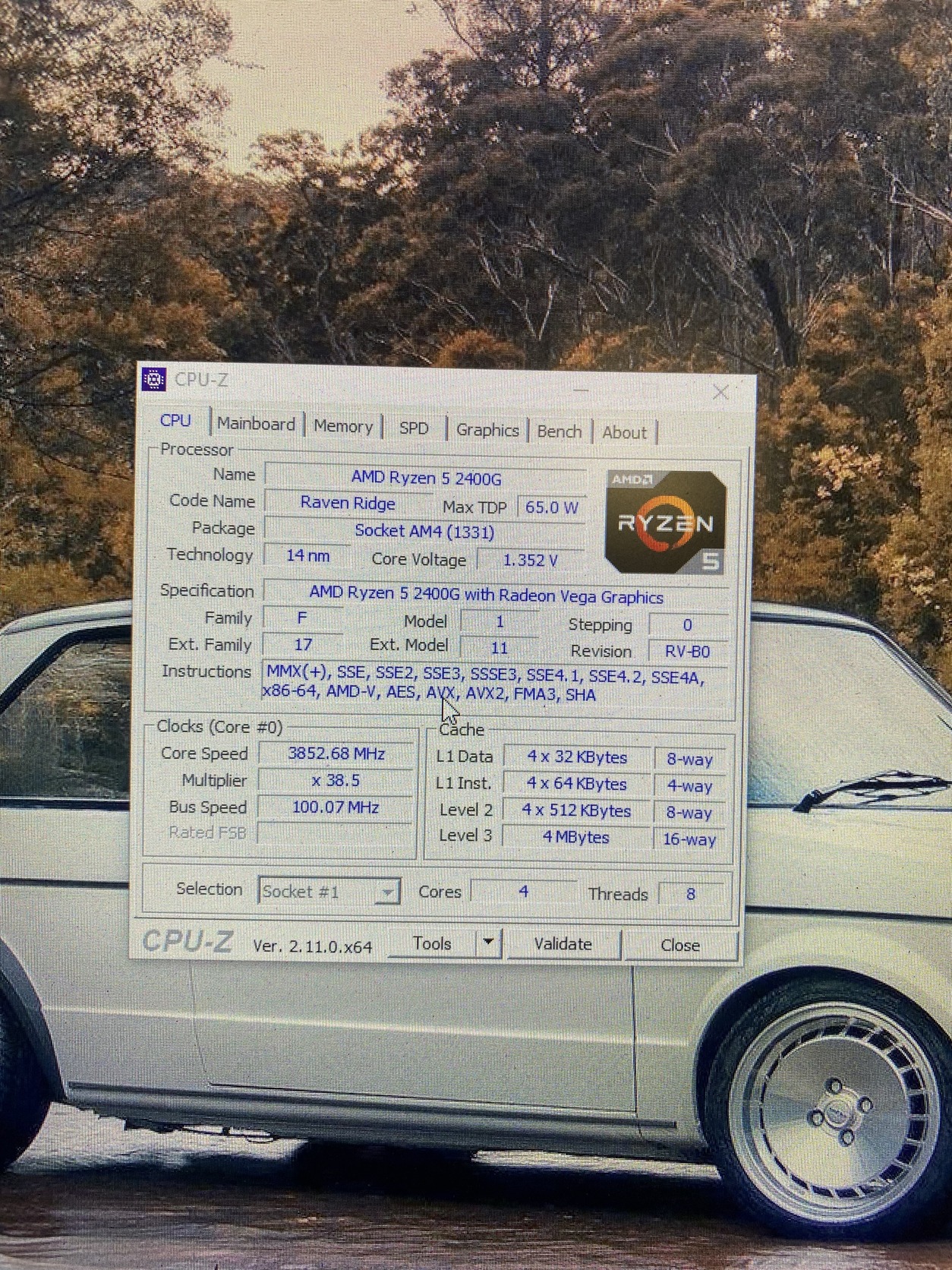Click the Max TDP value 65.0 W
The width and height of the screenshot is (952, 1270).
tap(551, 507)
